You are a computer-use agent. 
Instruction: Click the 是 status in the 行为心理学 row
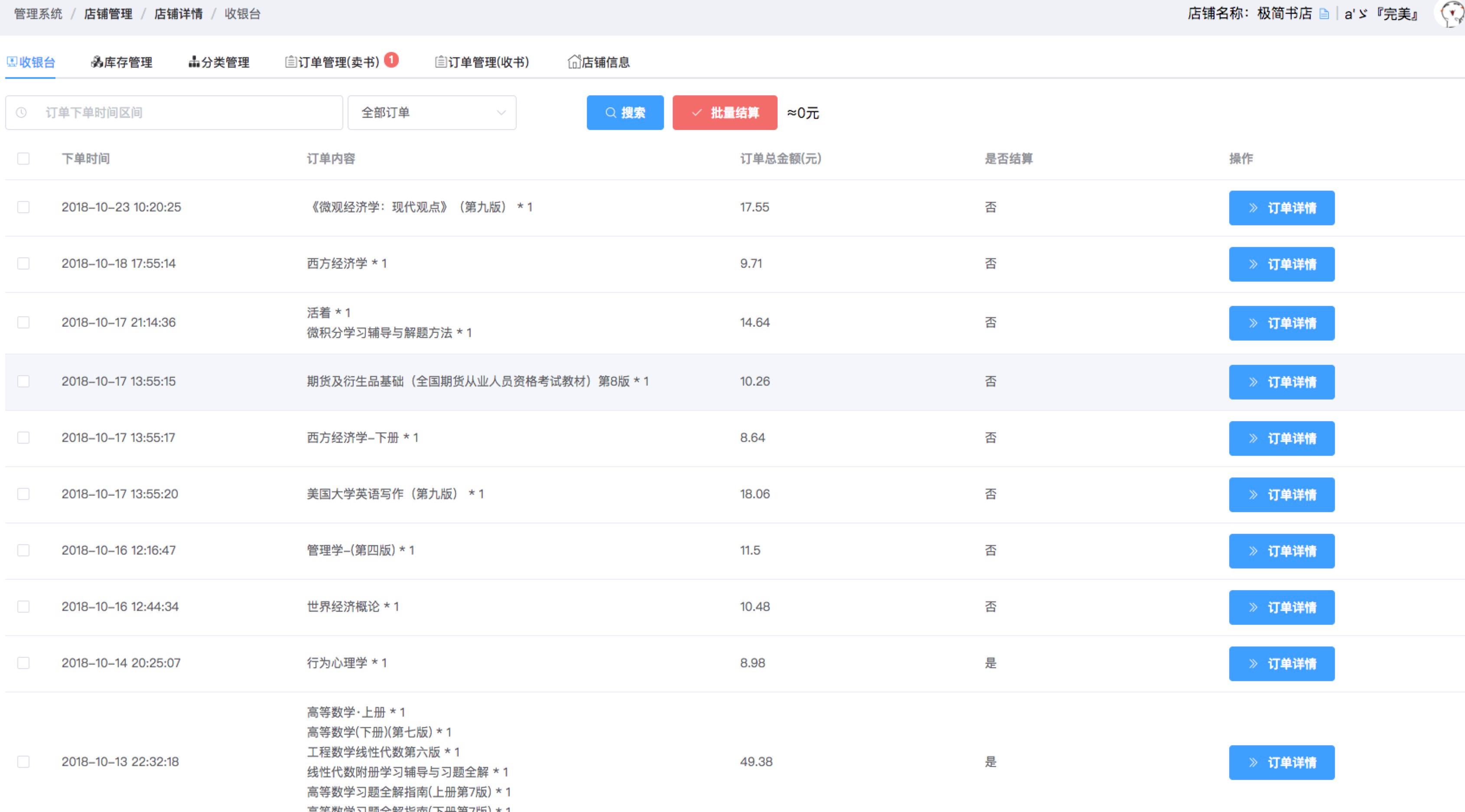(991, 663)
